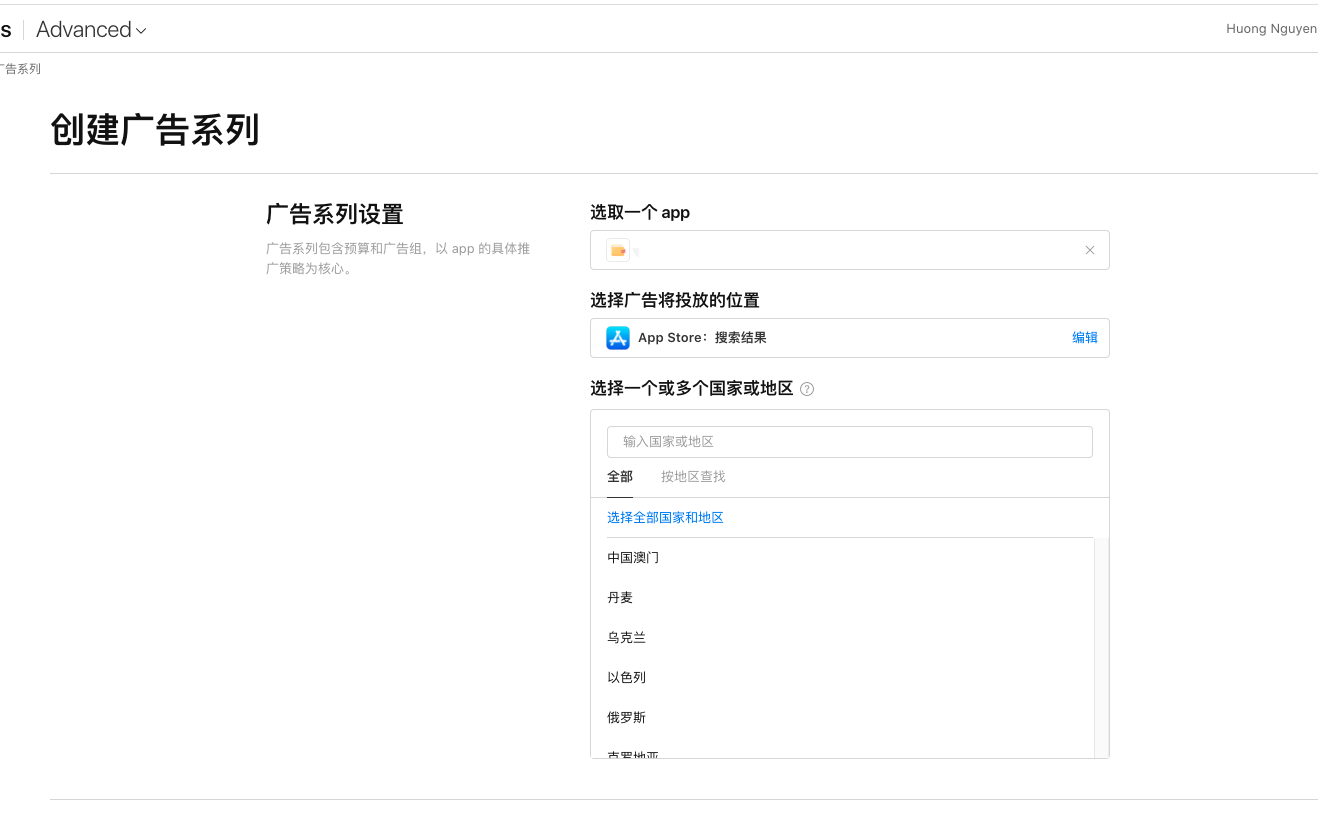Switch to the 全部 tab
Screen dimensions: 1318x816
tap(620, 476)
